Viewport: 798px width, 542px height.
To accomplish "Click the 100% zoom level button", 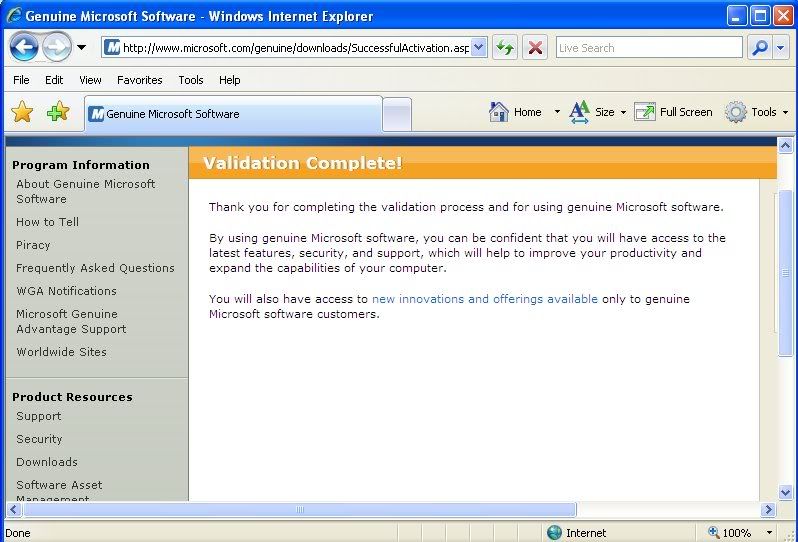I will pyautogui.click(x=729, y=532).
